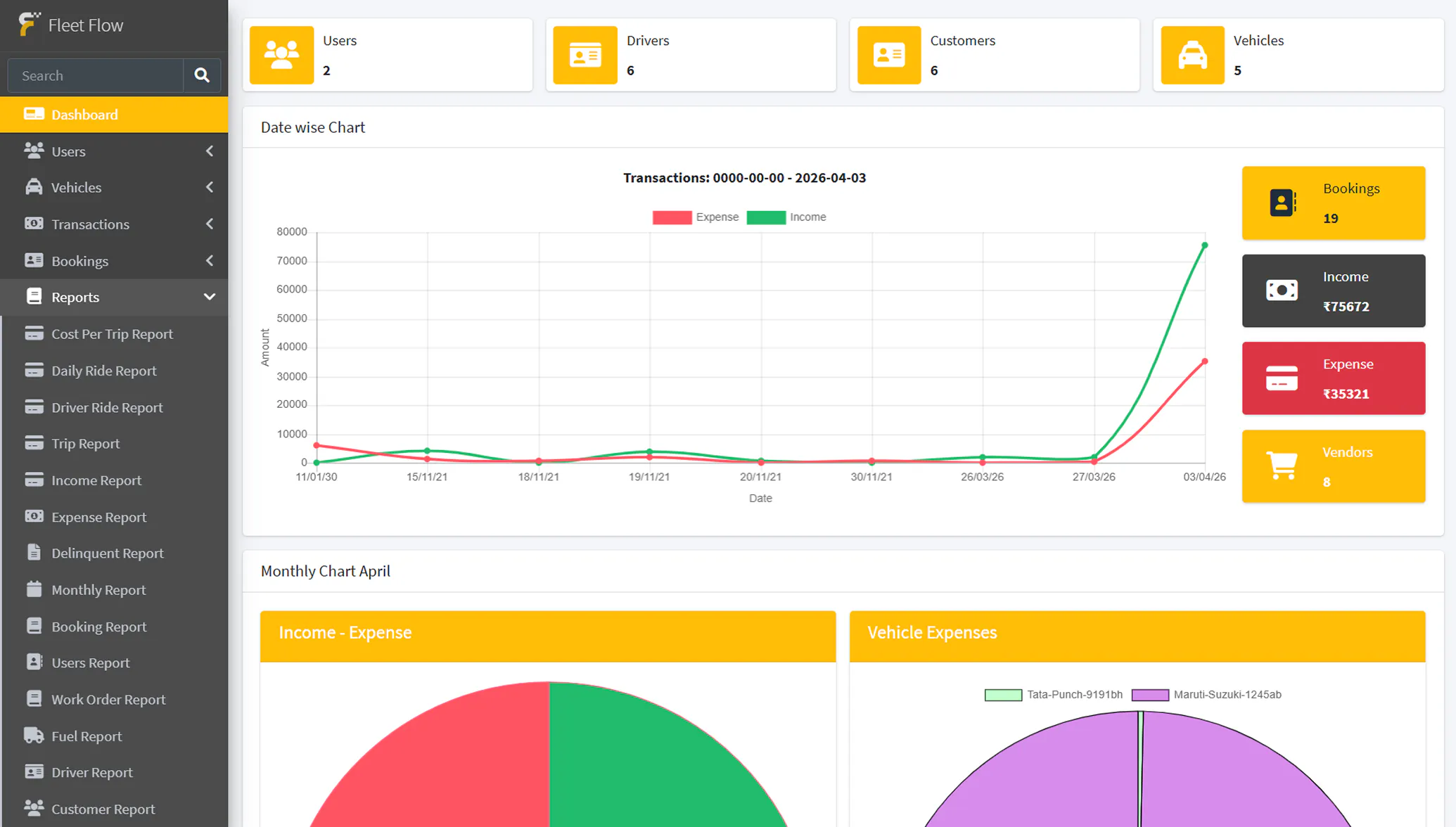Toggle the Income series in chart legend
This screenshot has width=1456, height=827.
point(786,217)
